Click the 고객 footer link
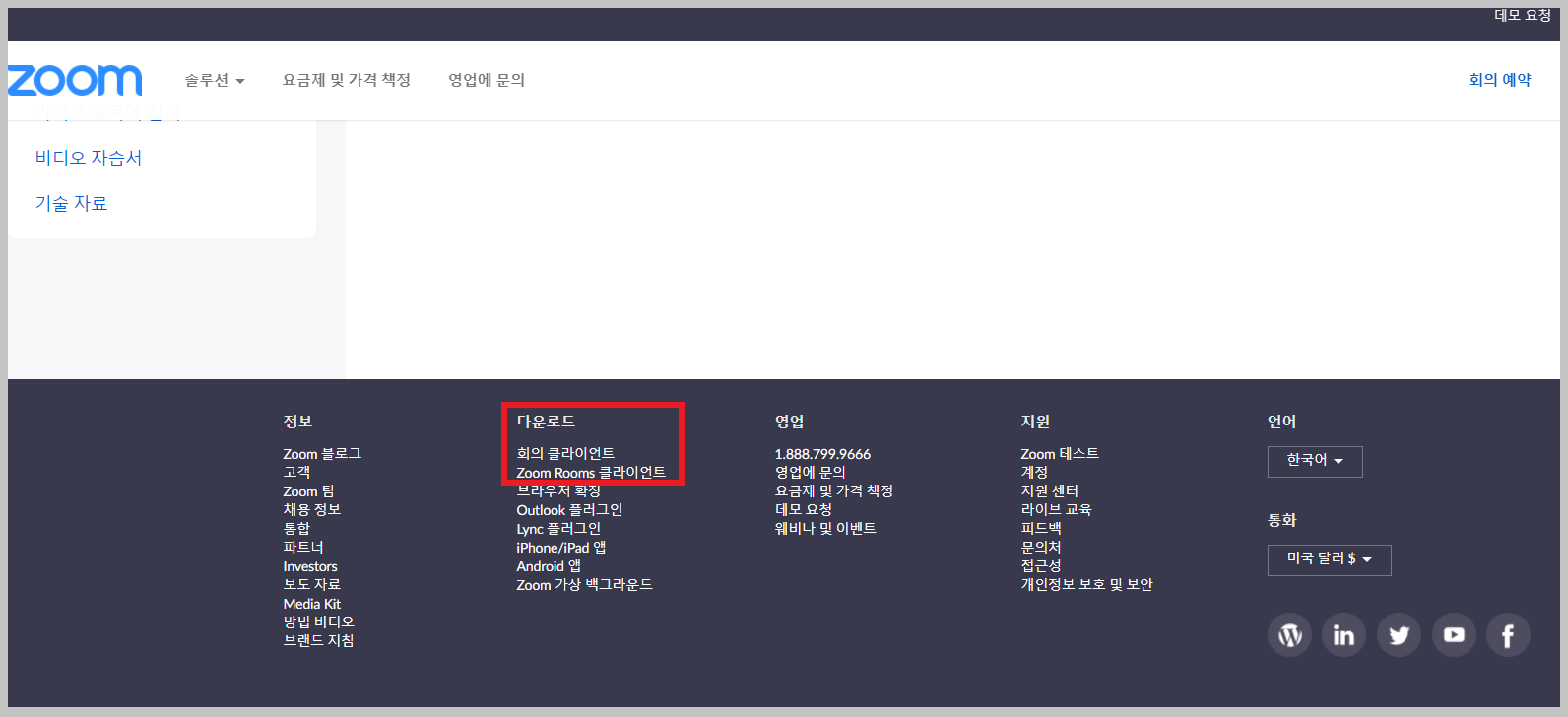Screen dimensions: 1568x717 click(x=296, y=473)
